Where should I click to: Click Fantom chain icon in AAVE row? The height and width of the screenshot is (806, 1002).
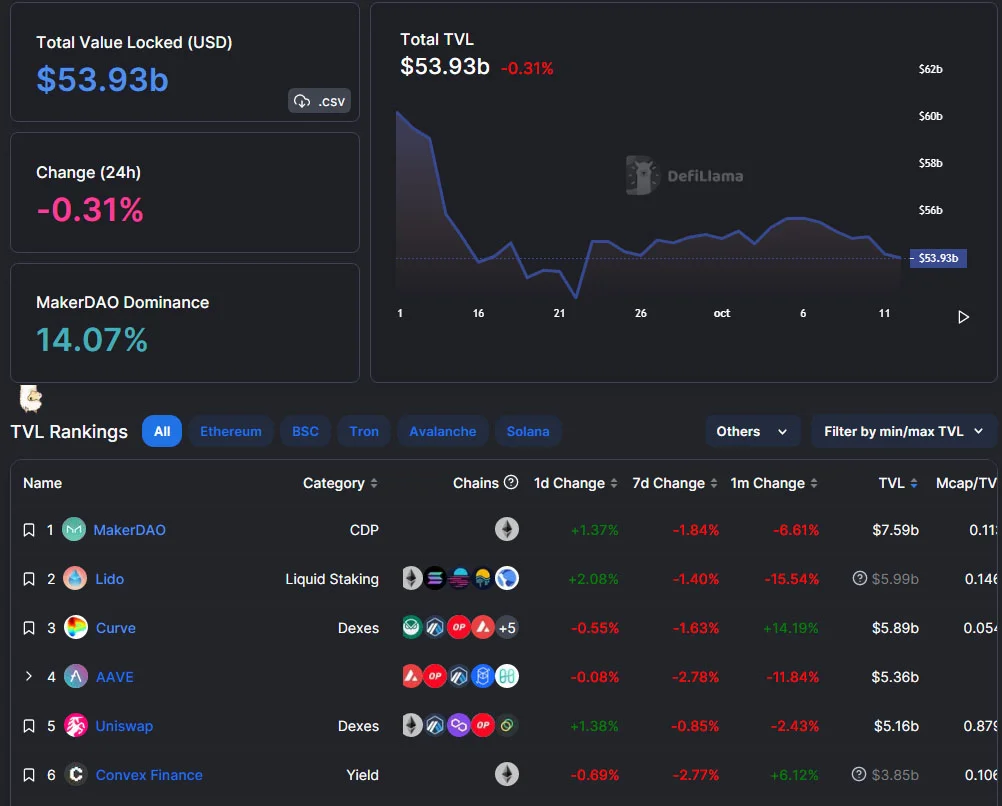482,676
